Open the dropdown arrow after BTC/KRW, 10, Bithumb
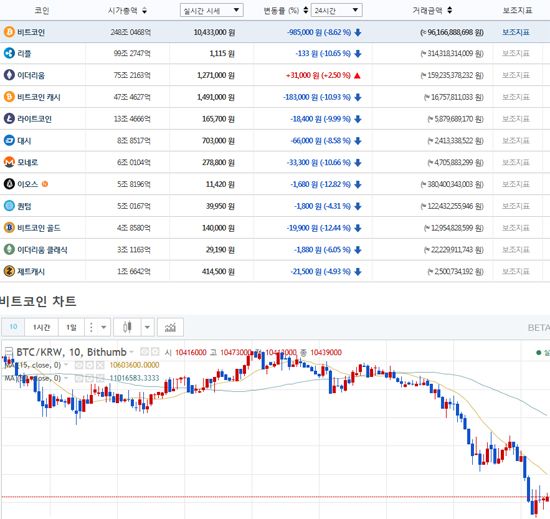 coord(132,352)
